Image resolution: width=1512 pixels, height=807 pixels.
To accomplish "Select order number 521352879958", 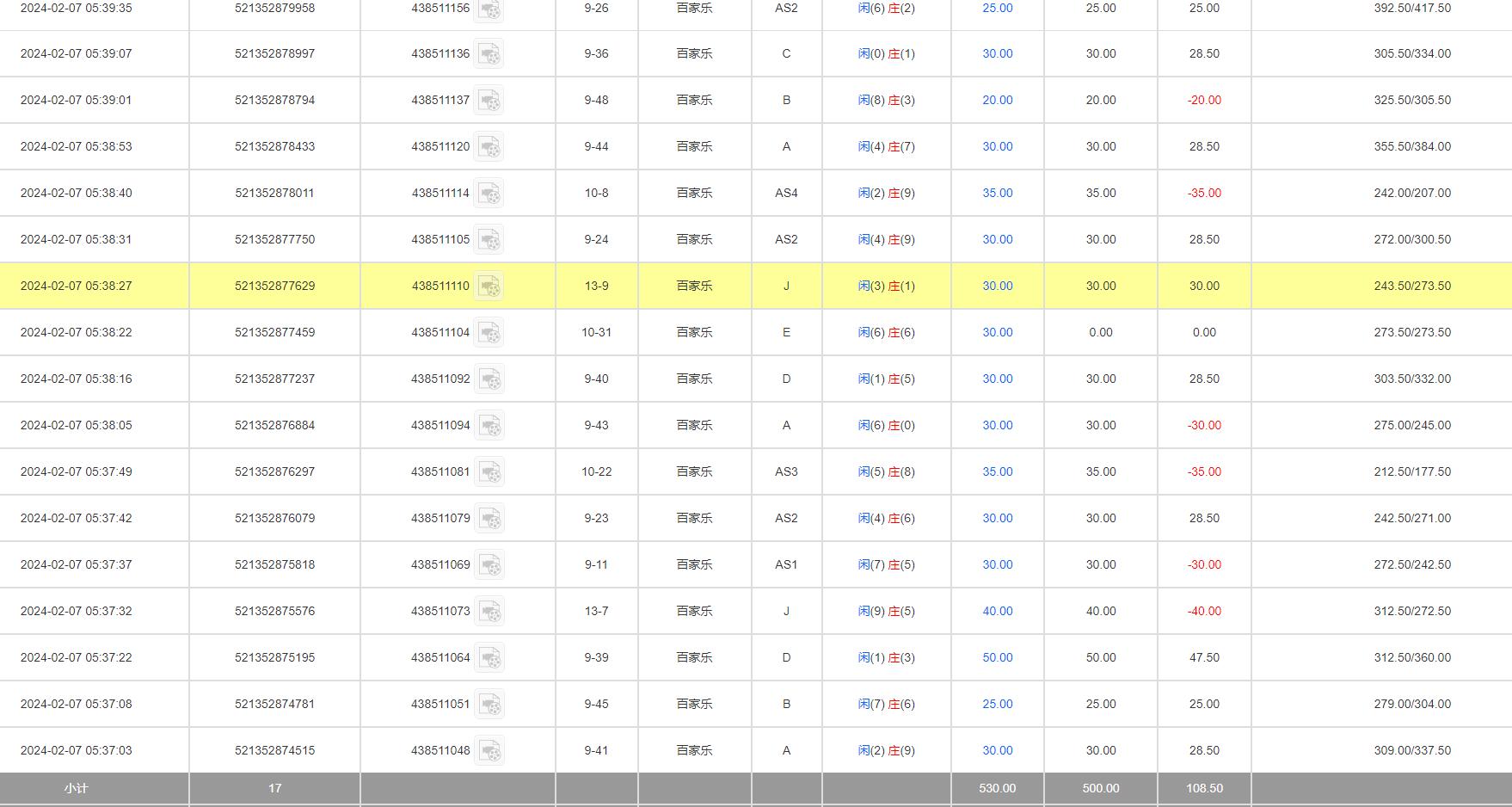I will pyautogui.click(x=274, y=8).
